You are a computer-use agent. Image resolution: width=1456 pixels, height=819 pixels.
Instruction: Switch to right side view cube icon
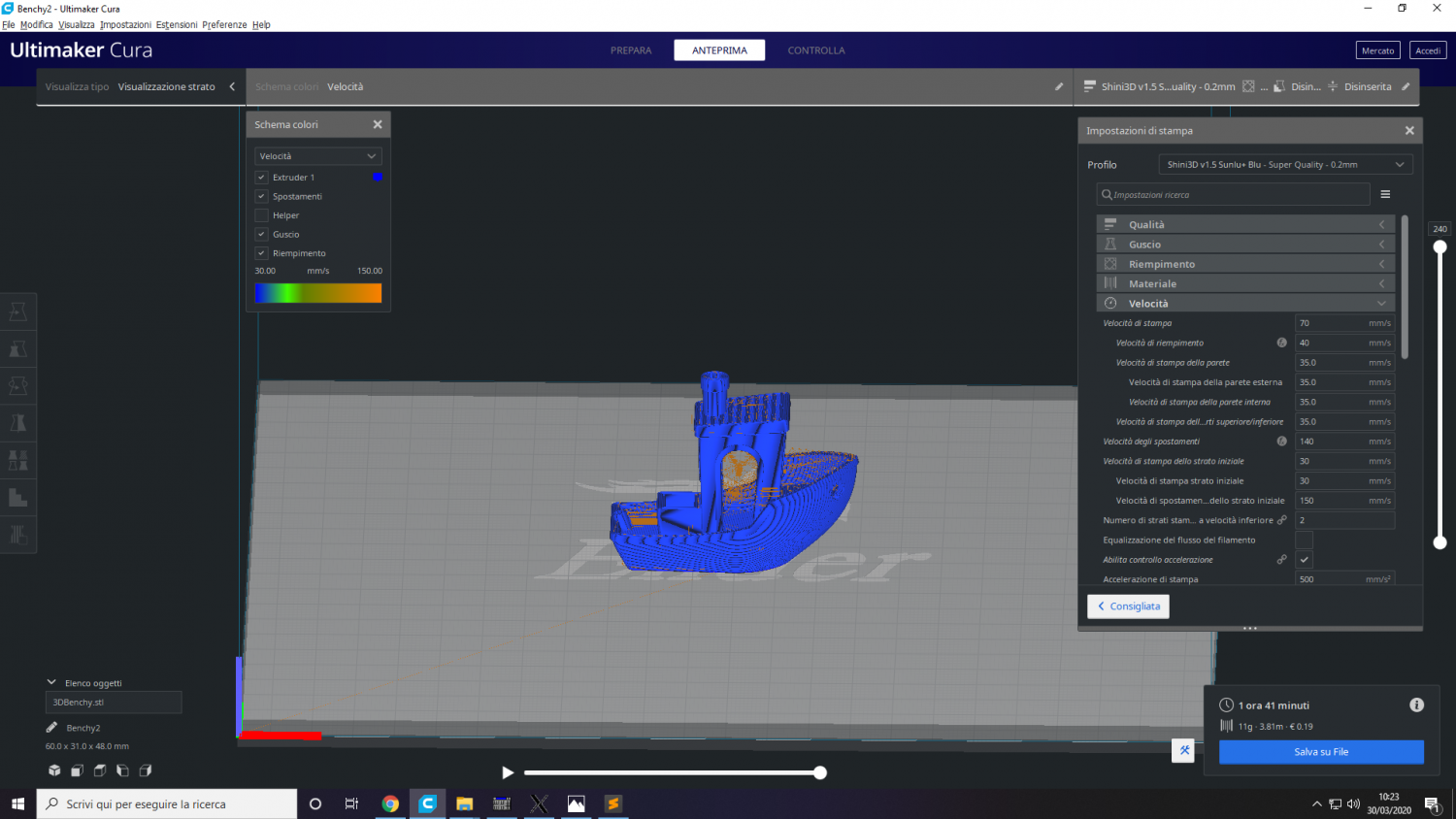(146, 770)
